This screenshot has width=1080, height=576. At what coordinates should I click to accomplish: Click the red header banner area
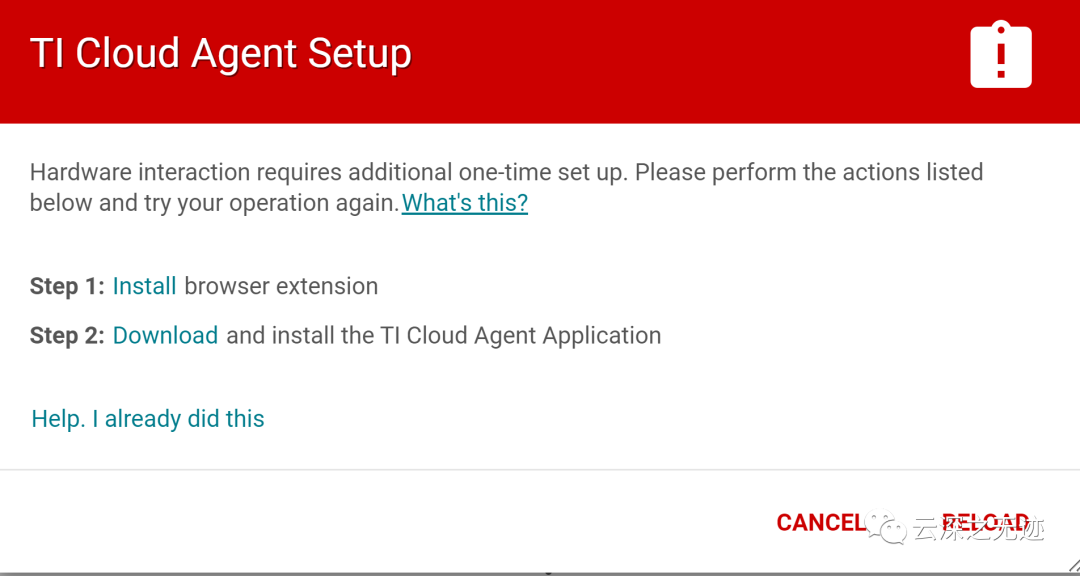click(540, 62)
